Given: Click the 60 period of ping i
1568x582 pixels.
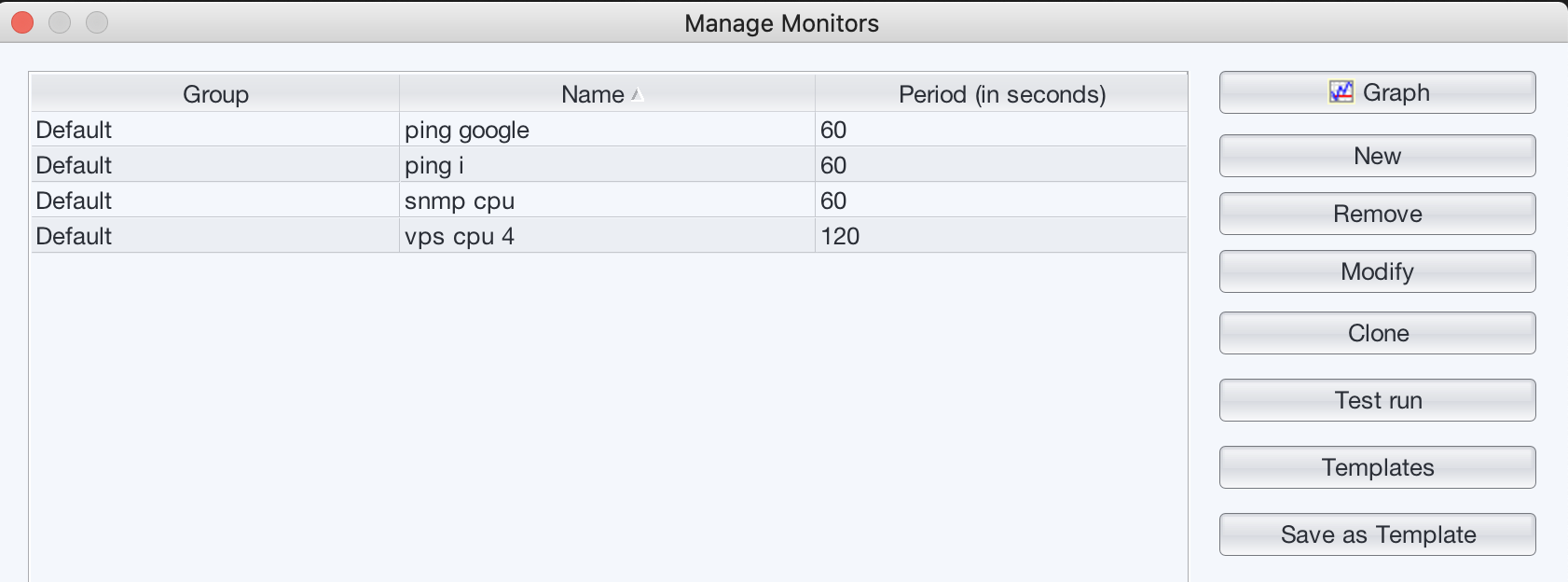Looking at the screenshot, I should pos(833,166).
